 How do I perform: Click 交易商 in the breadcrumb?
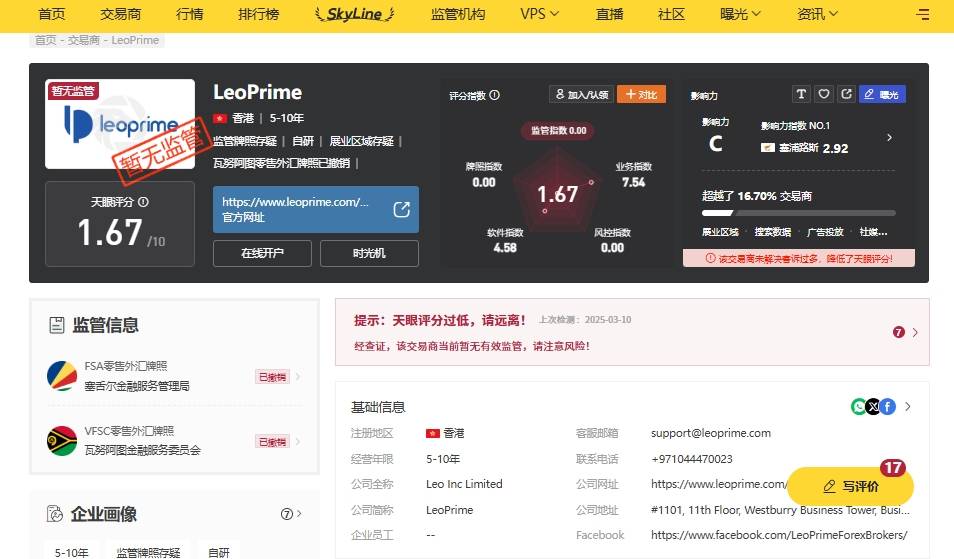click(x=85, y=40)
